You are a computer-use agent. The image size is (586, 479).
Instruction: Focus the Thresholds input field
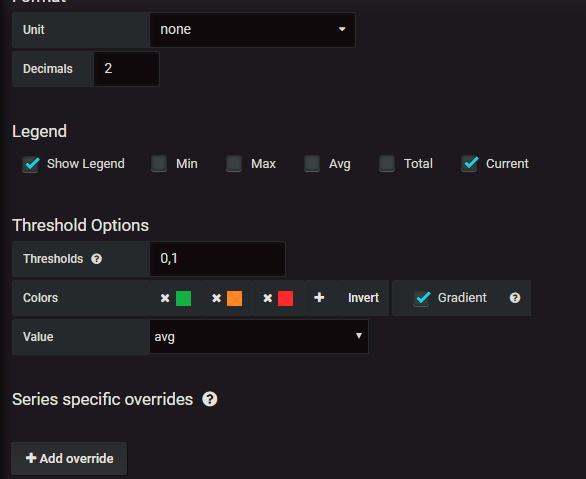tap(218, 259)
